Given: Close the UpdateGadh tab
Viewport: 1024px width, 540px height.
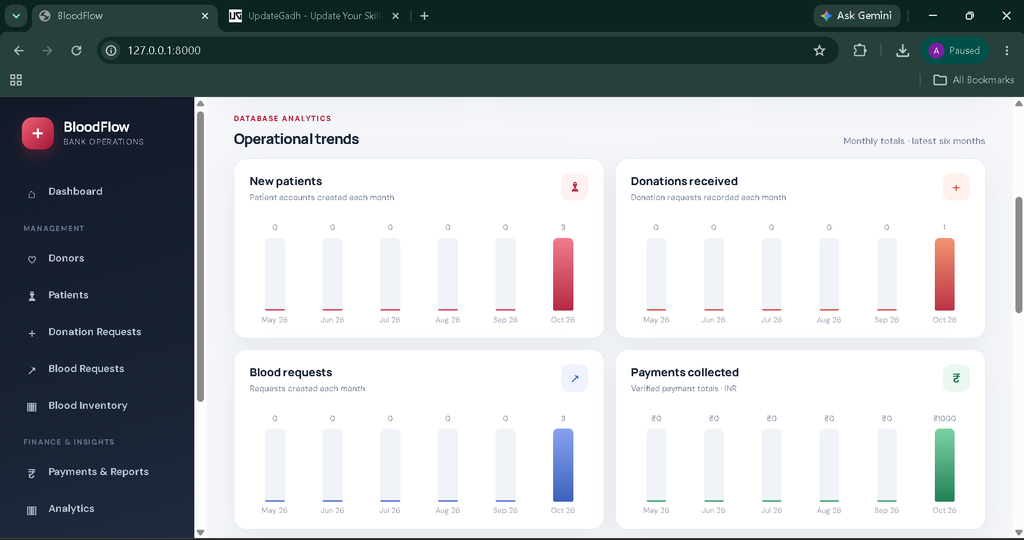Looking at the screenshot, I should pyautogui.click(x=395, y=16).
